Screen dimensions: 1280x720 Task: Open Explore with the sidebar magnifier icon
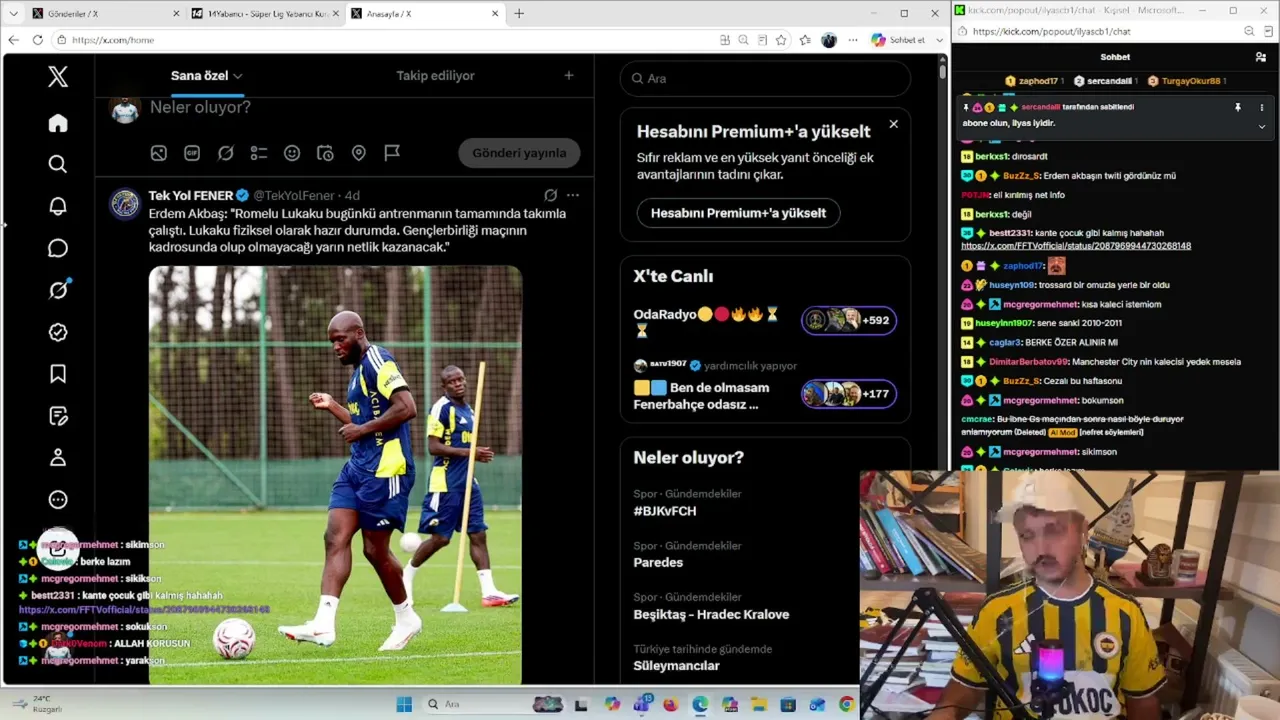click(x=58, y=164)
